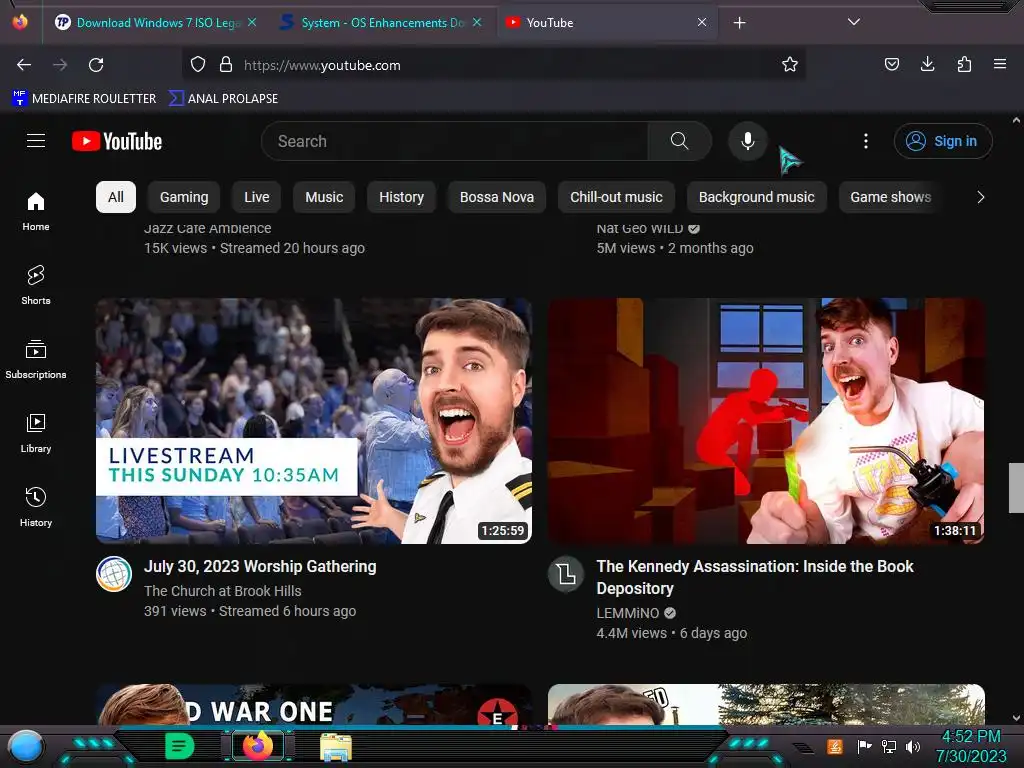Viewport: 1024px width, 768px height.
Task: Select the Gaming filter chip
Action: click(x=184, y=197)
